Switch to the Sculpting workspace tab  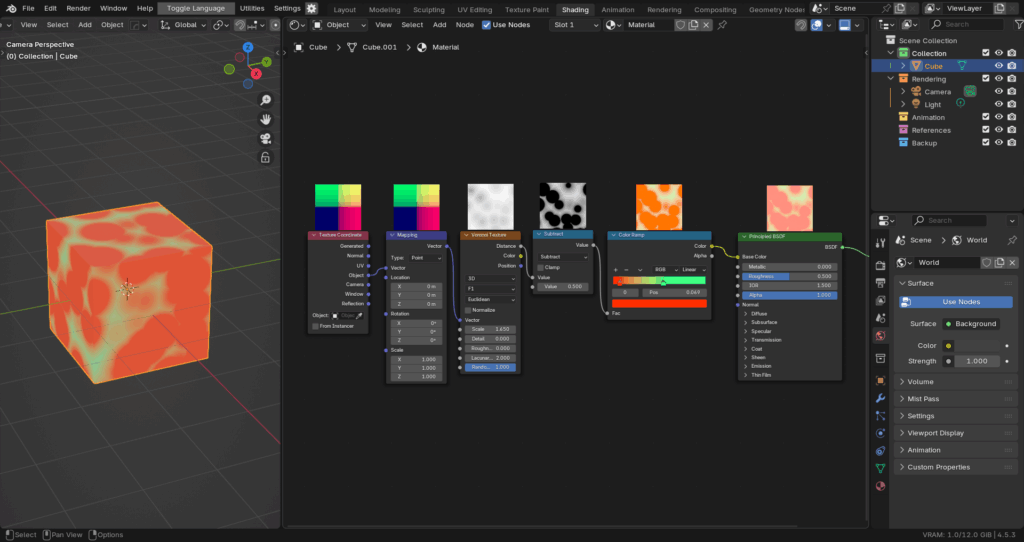429,9
